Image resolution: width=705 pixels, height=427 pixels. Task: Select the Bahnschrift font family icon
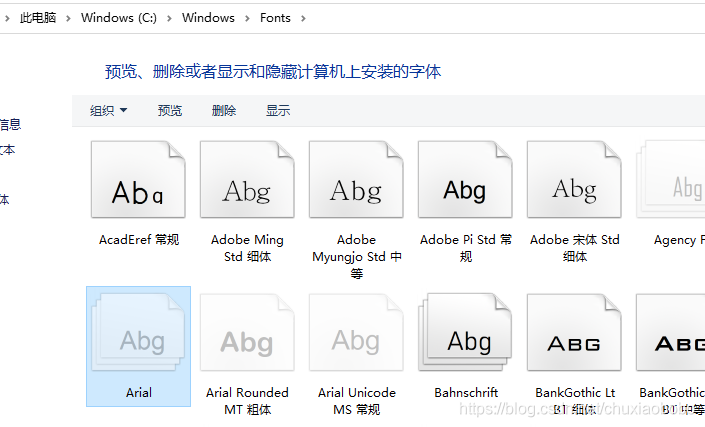coord(465,332)
